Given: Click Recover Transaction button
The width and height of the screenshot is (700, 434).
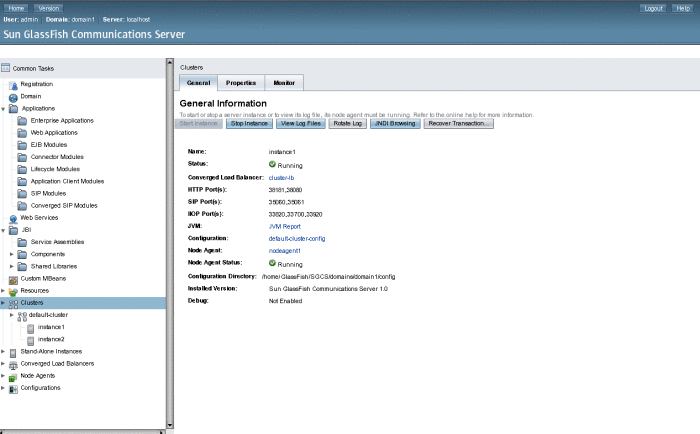Looking at the screenshot, I should coord(458,124).
